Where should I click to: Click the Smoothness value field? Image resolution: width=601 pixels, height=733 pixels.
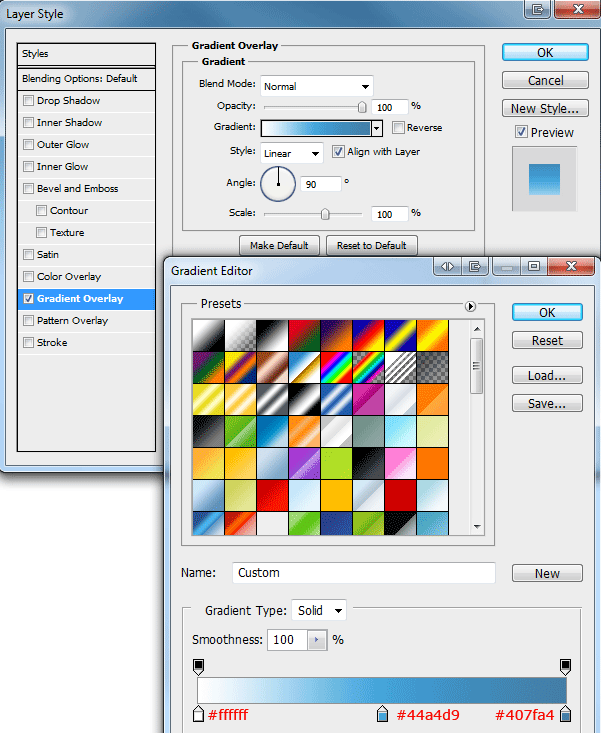click(287, 640)
